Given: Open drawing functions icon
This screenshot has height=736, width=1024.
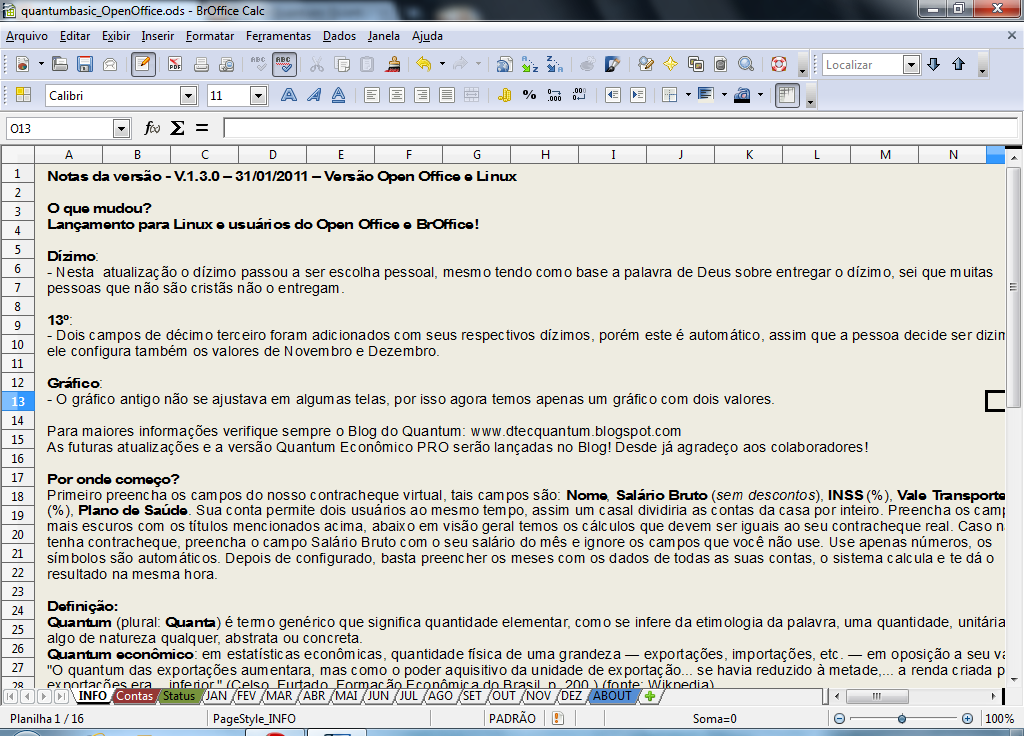Looking at the screenshot, I should click(613, 64).
